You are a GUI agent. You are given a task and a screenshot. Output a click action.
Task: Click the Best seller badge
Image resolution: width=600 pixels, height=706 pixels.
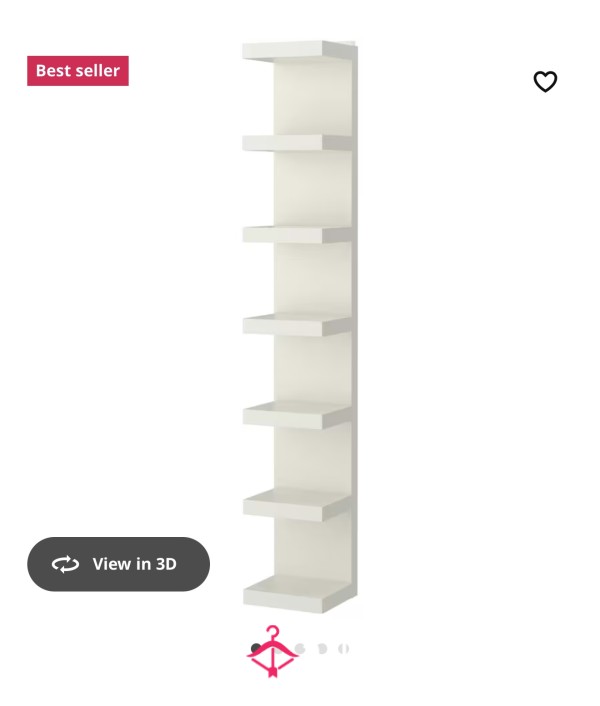pos(78,71)
